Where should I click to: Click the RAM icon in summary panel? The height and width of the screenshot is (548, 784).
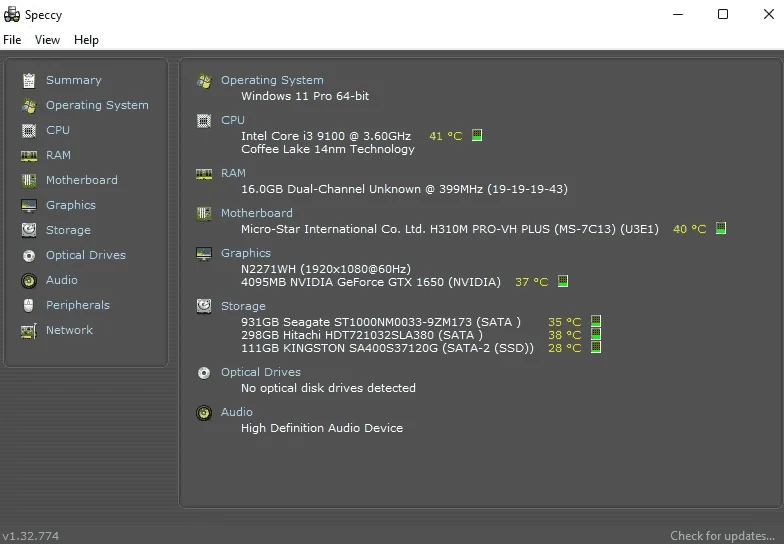[204, 174]
